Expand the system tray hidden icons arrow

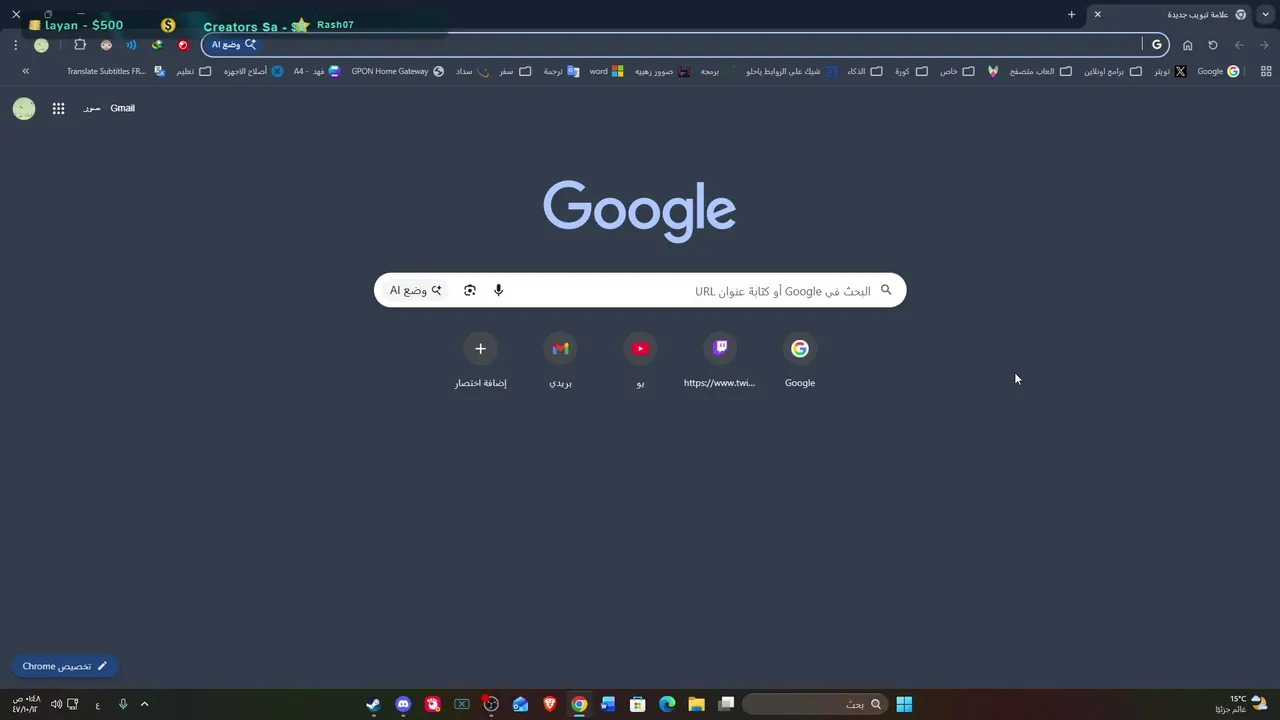[144, 704]
